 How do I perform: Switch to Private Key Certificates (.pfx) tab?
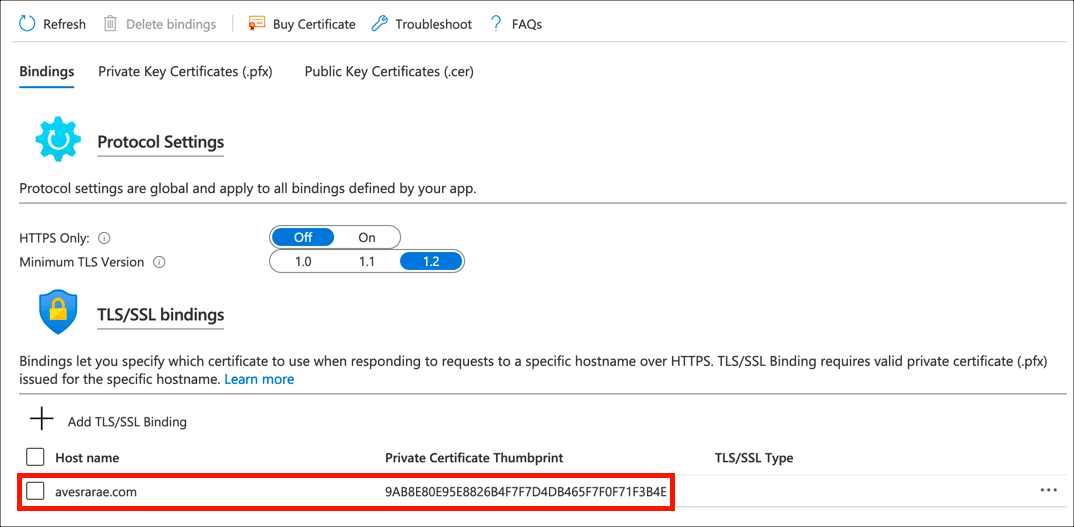point(185,72)
